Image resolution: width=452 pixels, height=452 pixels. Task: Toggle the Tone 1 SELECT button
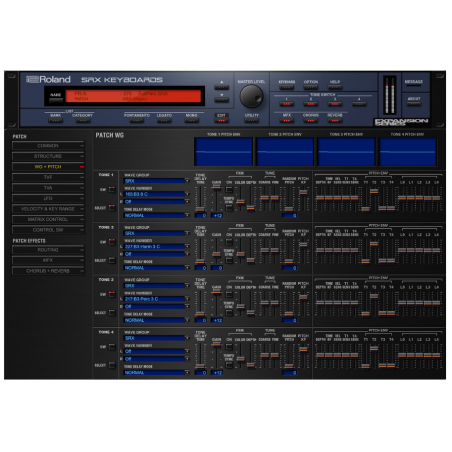tap(112, 208)
